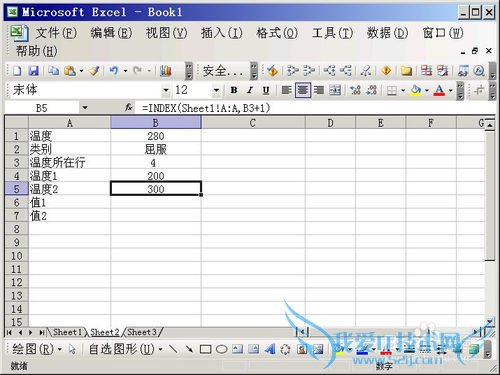Open the 插入(I) menu
500x375 pixels.
pyautogui.click(x=222, y=33)
